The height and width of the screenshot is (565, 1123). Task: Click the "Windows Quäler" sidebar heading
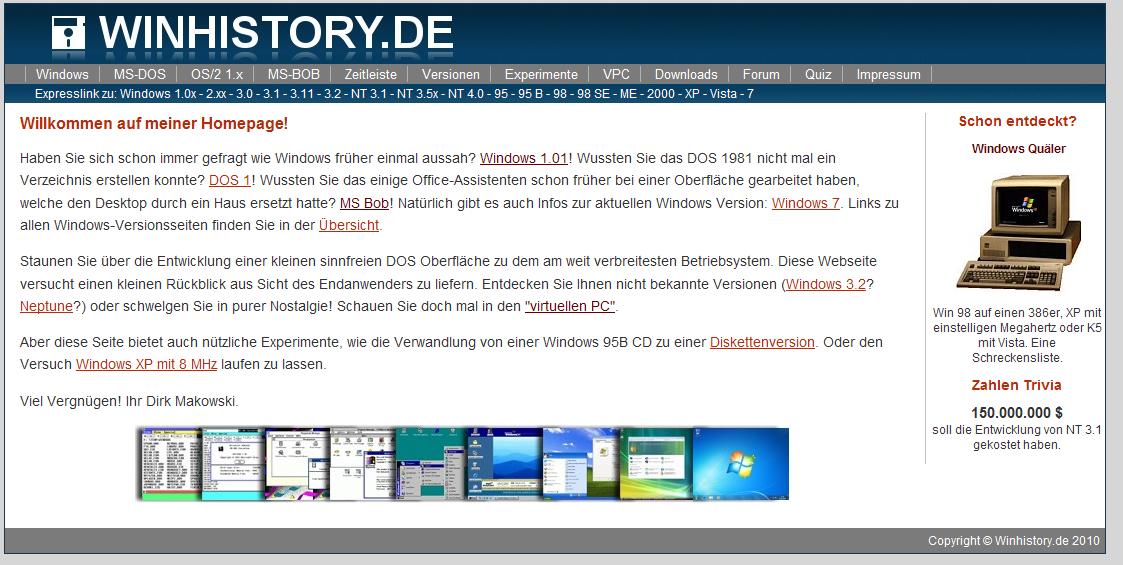1018,149
